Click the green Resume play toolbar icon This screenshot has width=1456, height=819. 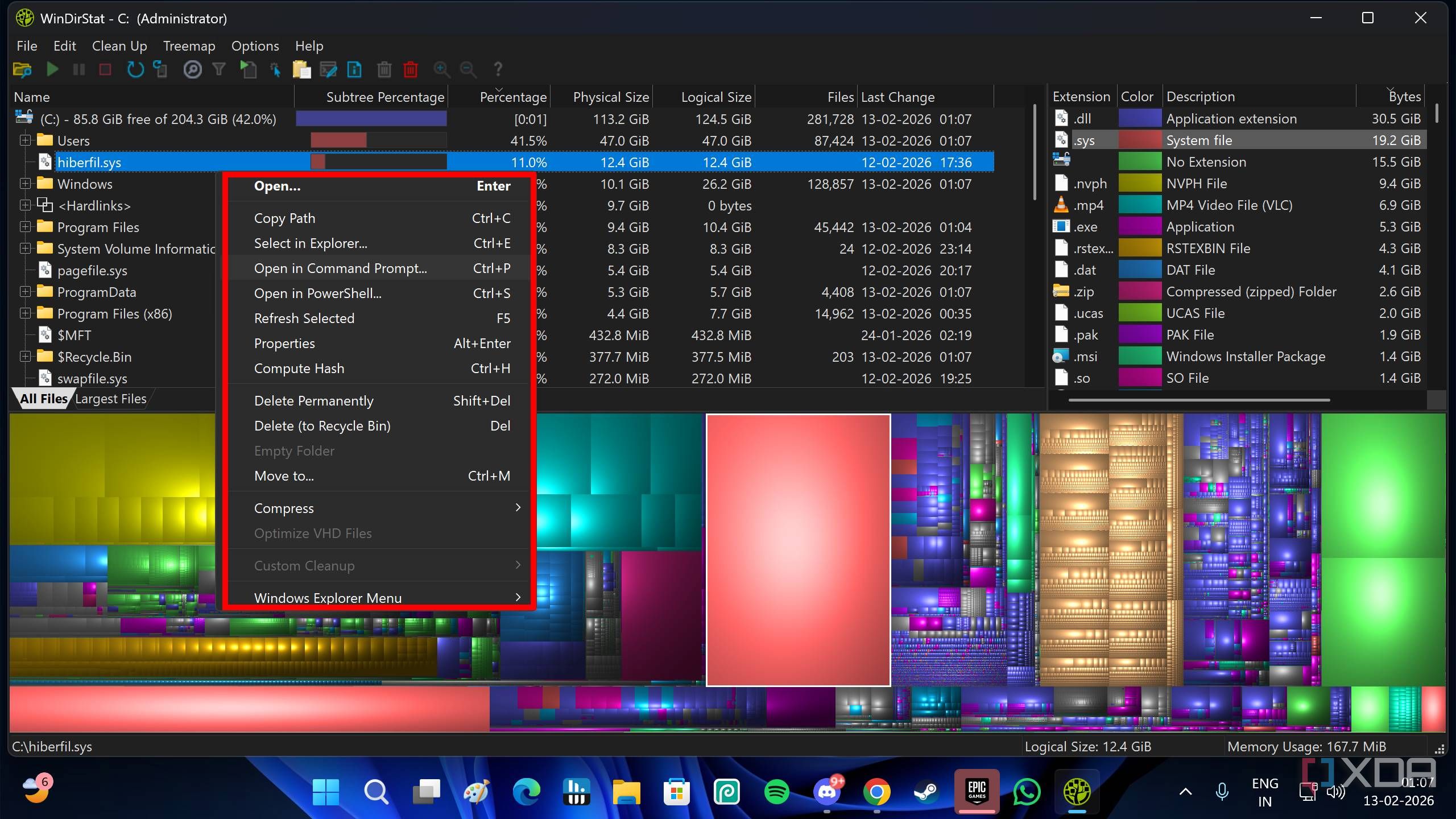[53, 69]
